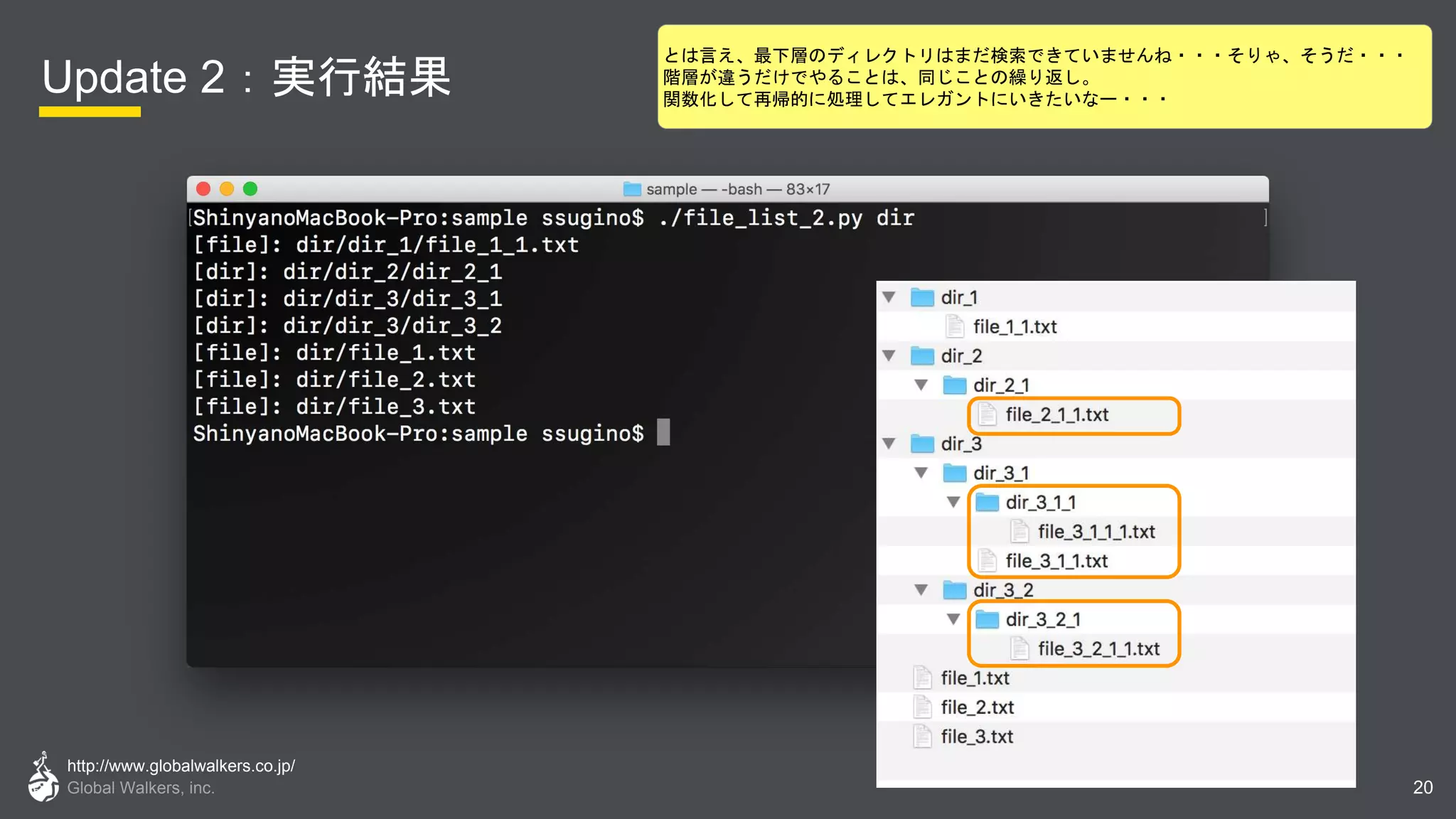Click terminal output '[dir]: dir/dir_2/dir_2_1'
Viewport: 1456px width, 819px height.
coord(348,272)
